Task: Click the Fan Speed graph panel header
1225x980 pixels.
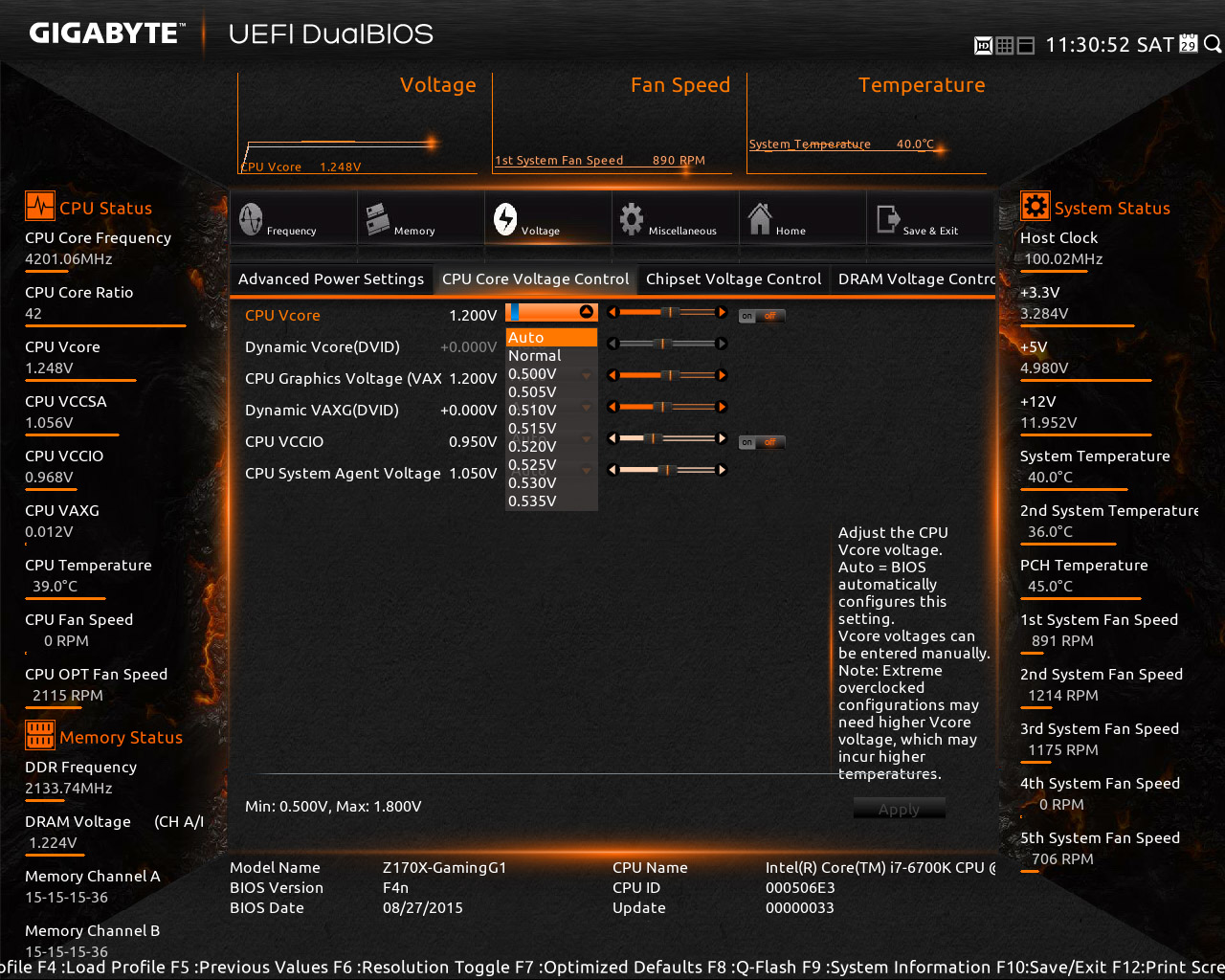Action: (x=680, y=85)
